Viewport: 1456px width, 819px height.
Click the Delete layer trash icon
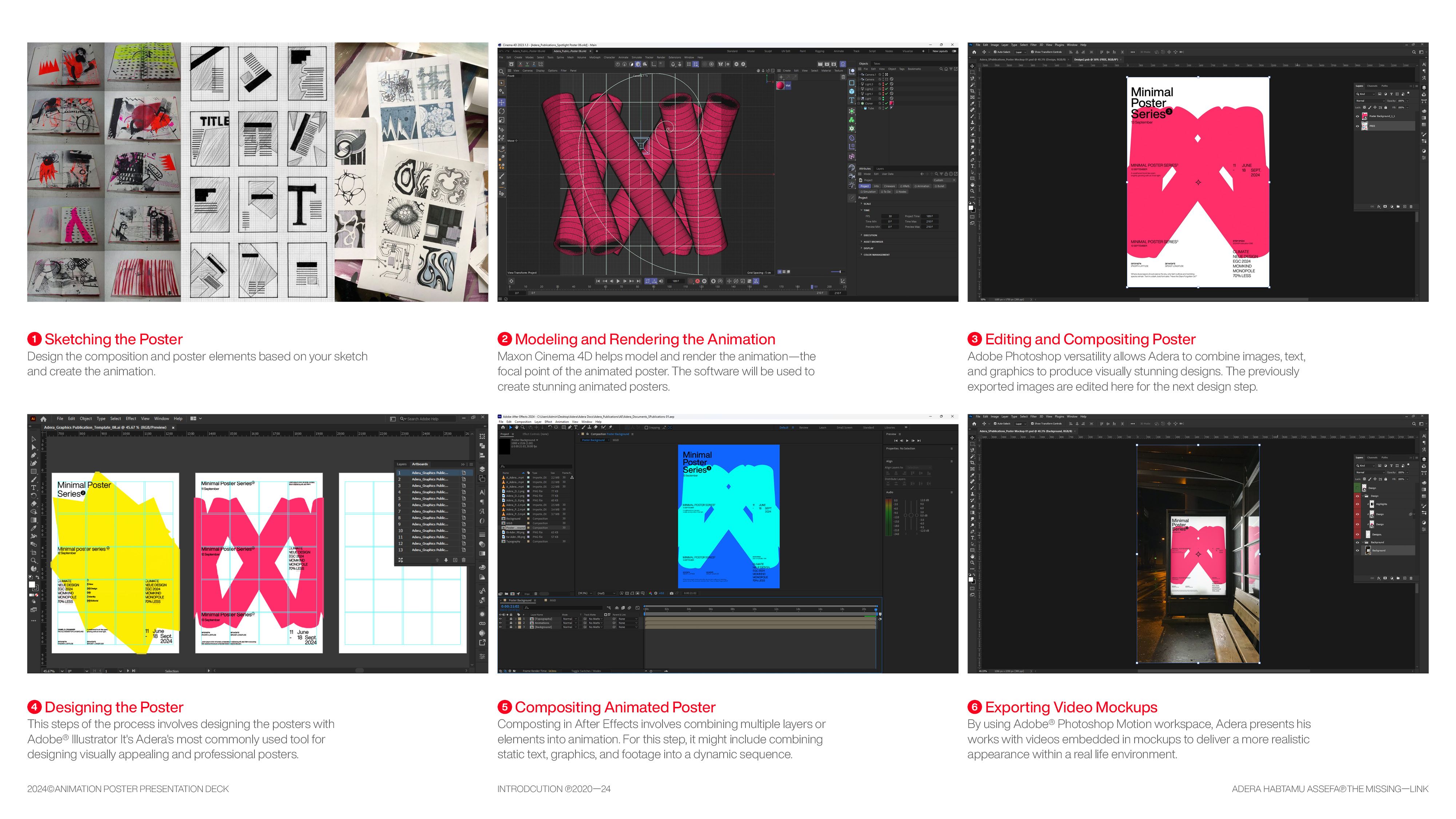[x=1411, y=206]
